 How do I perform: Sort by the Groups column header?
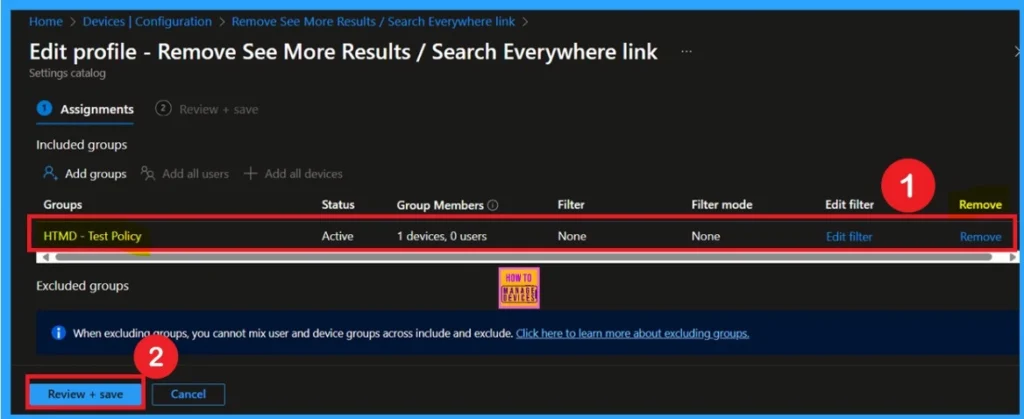click(x=63, y=205)
